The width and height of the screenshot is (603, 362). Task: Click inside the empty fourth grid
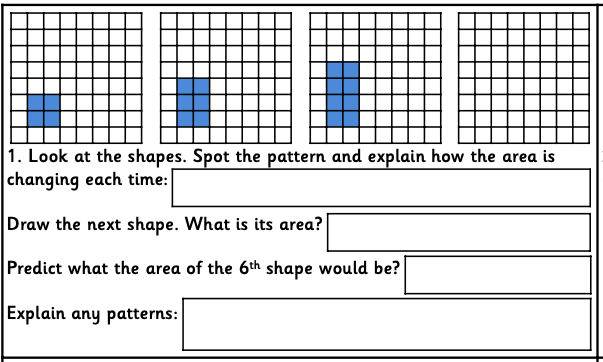coord(524,78)
